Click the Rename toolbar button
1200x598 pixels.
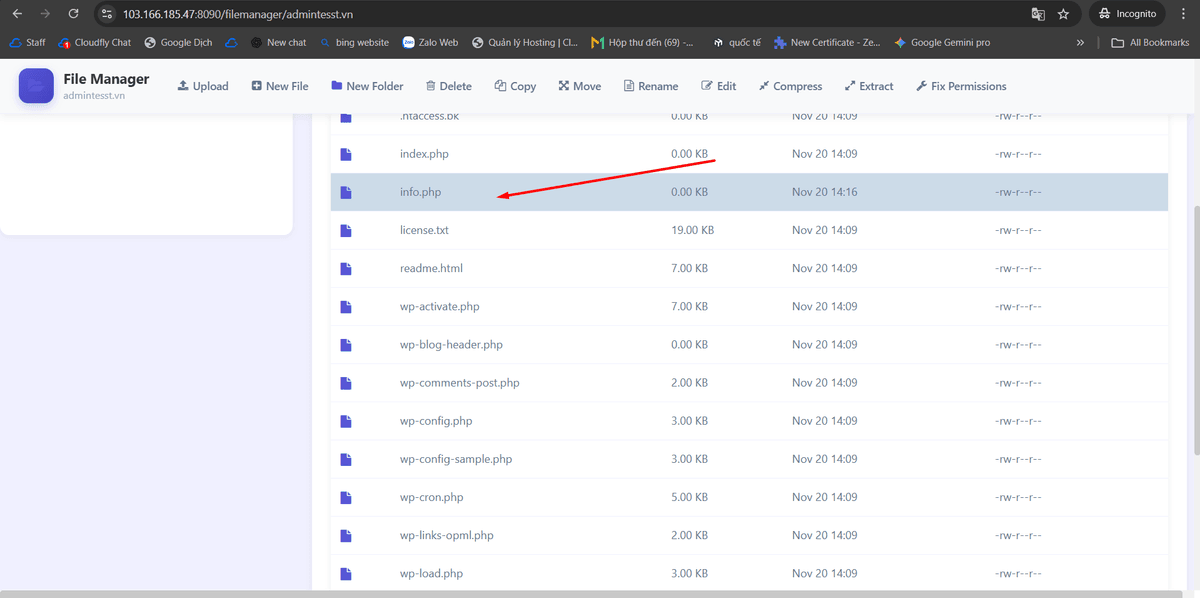tap(651, 86)
